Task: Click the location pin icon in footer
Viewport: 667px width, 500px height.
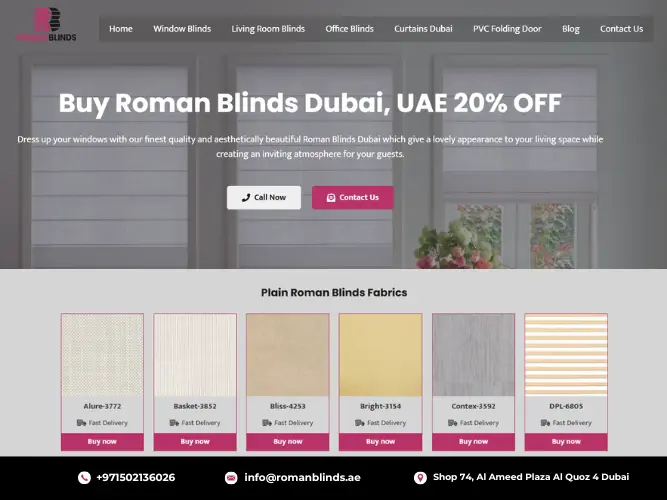Action: pyautogui.click(x=420, y=477)
